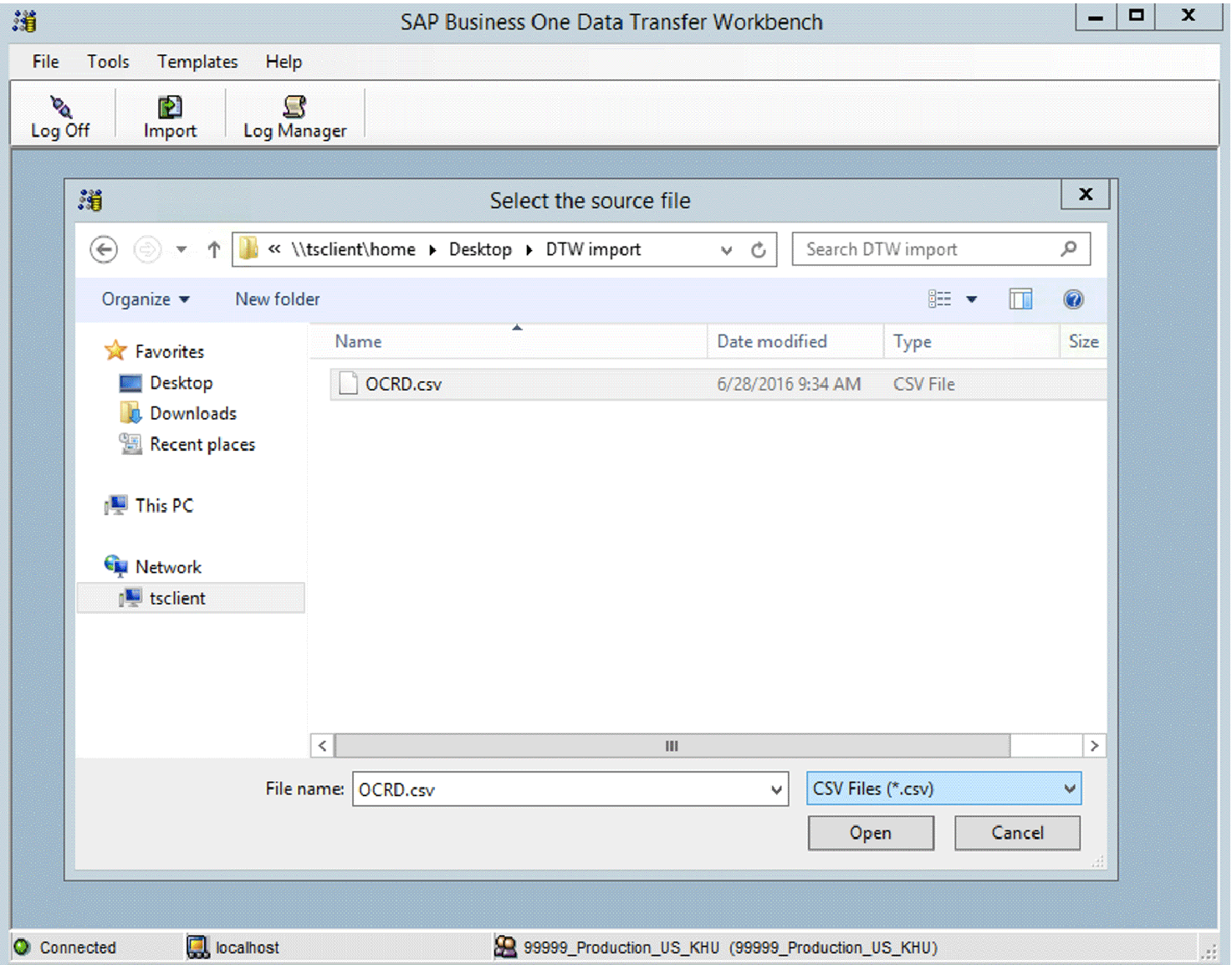Open the Organize dropdown menu
Viewport: 1232px width, 965px height.
146,299
